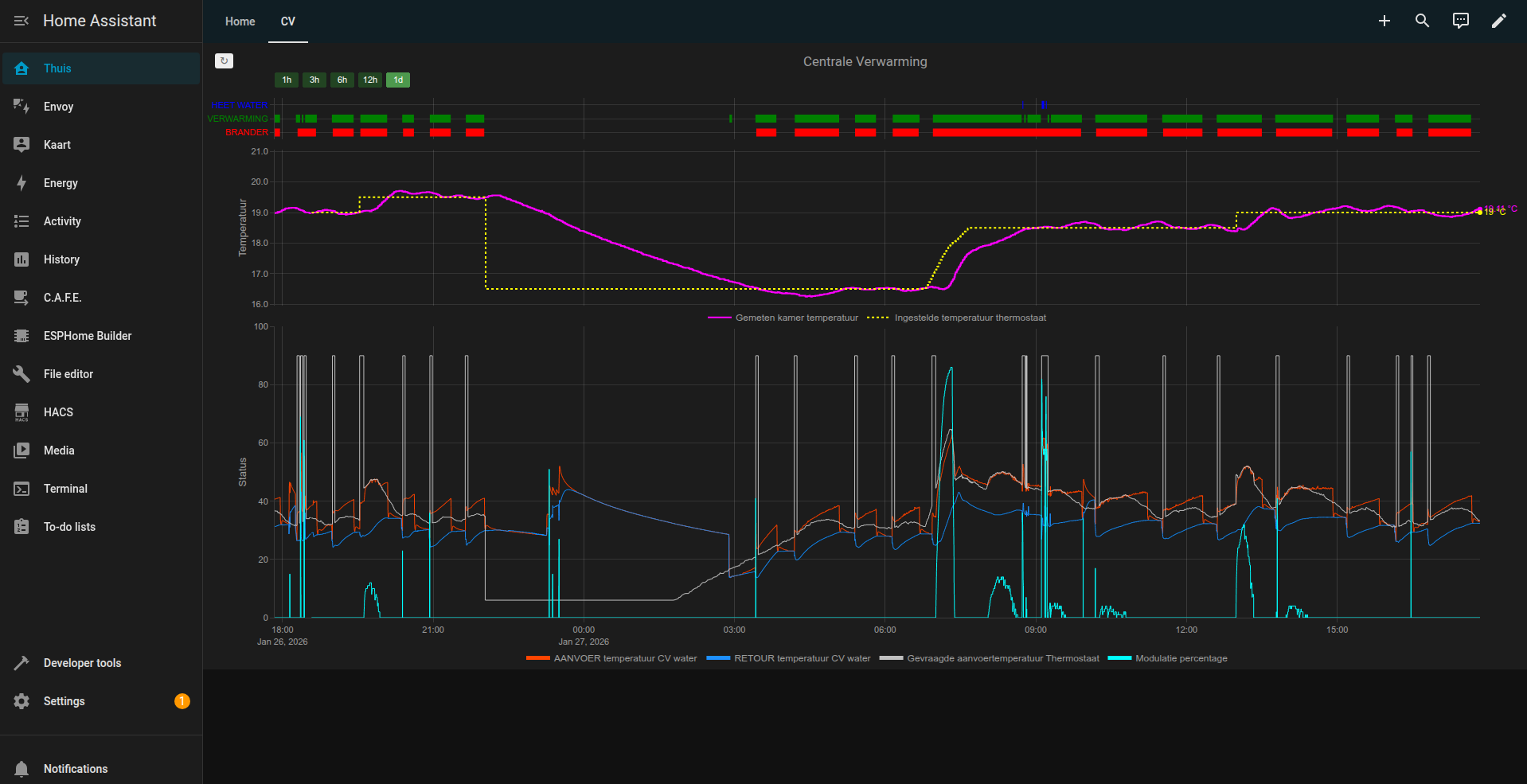Open the Notifications panel
The height and width of the screenshot is (784, 1527).
tap(76, 769)
